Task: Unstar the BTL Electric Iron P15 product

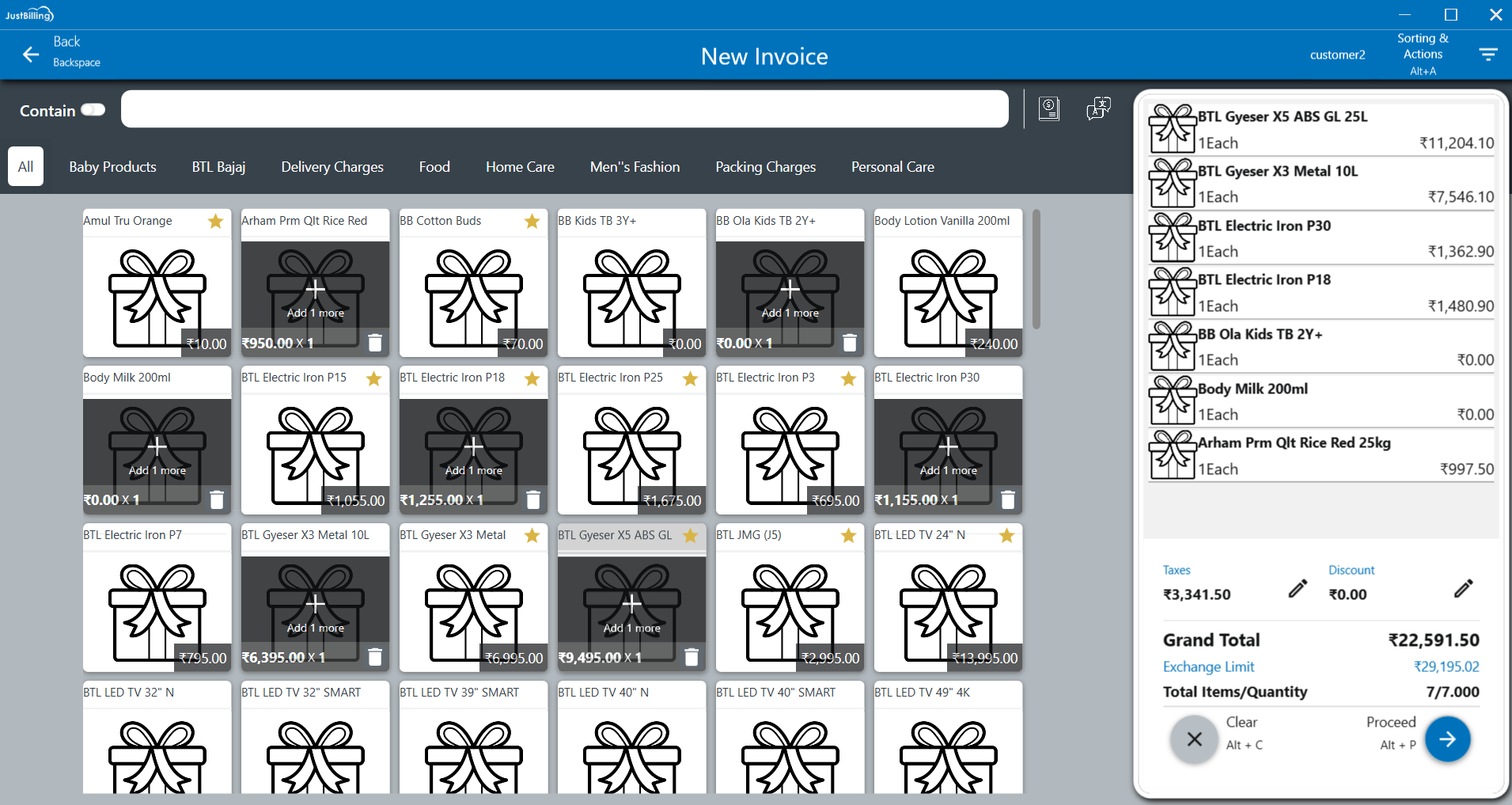Action: pos(373,378)
